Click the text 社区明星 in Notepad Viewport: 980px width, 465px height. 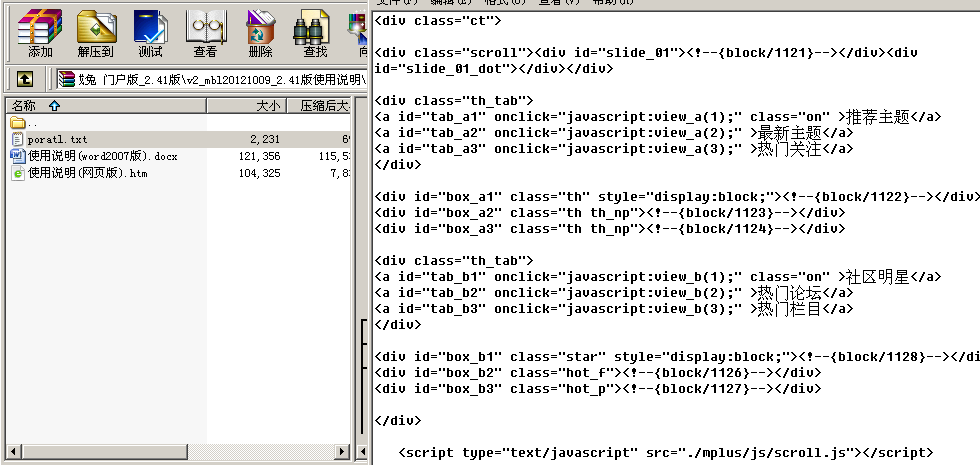(x=878, y=277)
